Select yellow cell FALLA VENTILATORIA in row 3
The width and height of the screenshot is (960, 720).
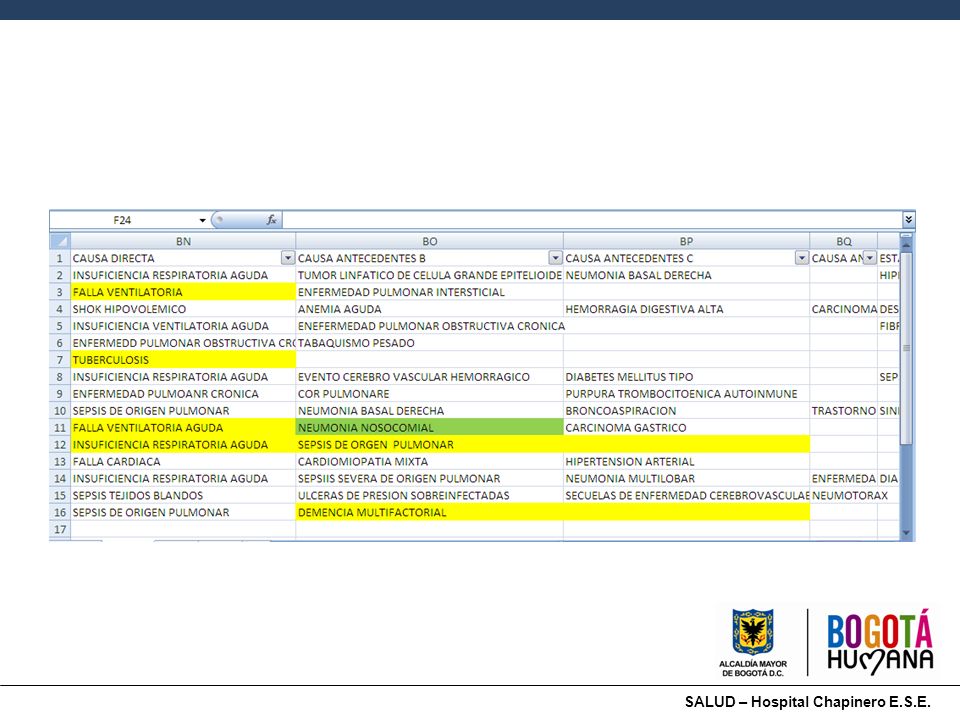pos(183,292)
